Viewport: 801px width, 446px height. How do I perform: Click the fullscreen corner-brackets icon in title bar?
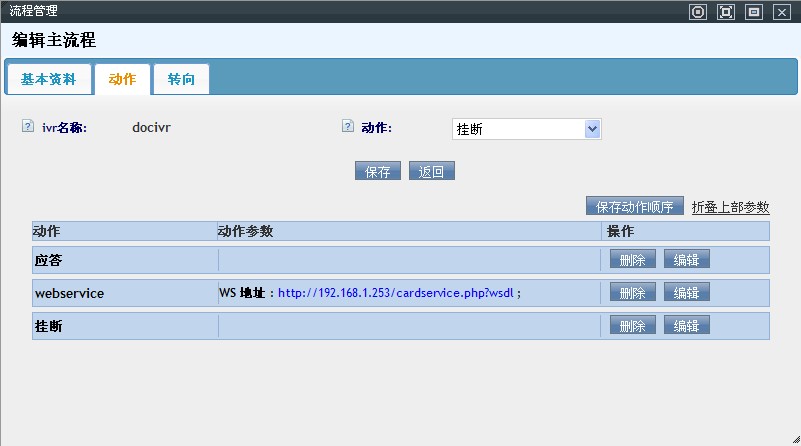pos(726,12)
